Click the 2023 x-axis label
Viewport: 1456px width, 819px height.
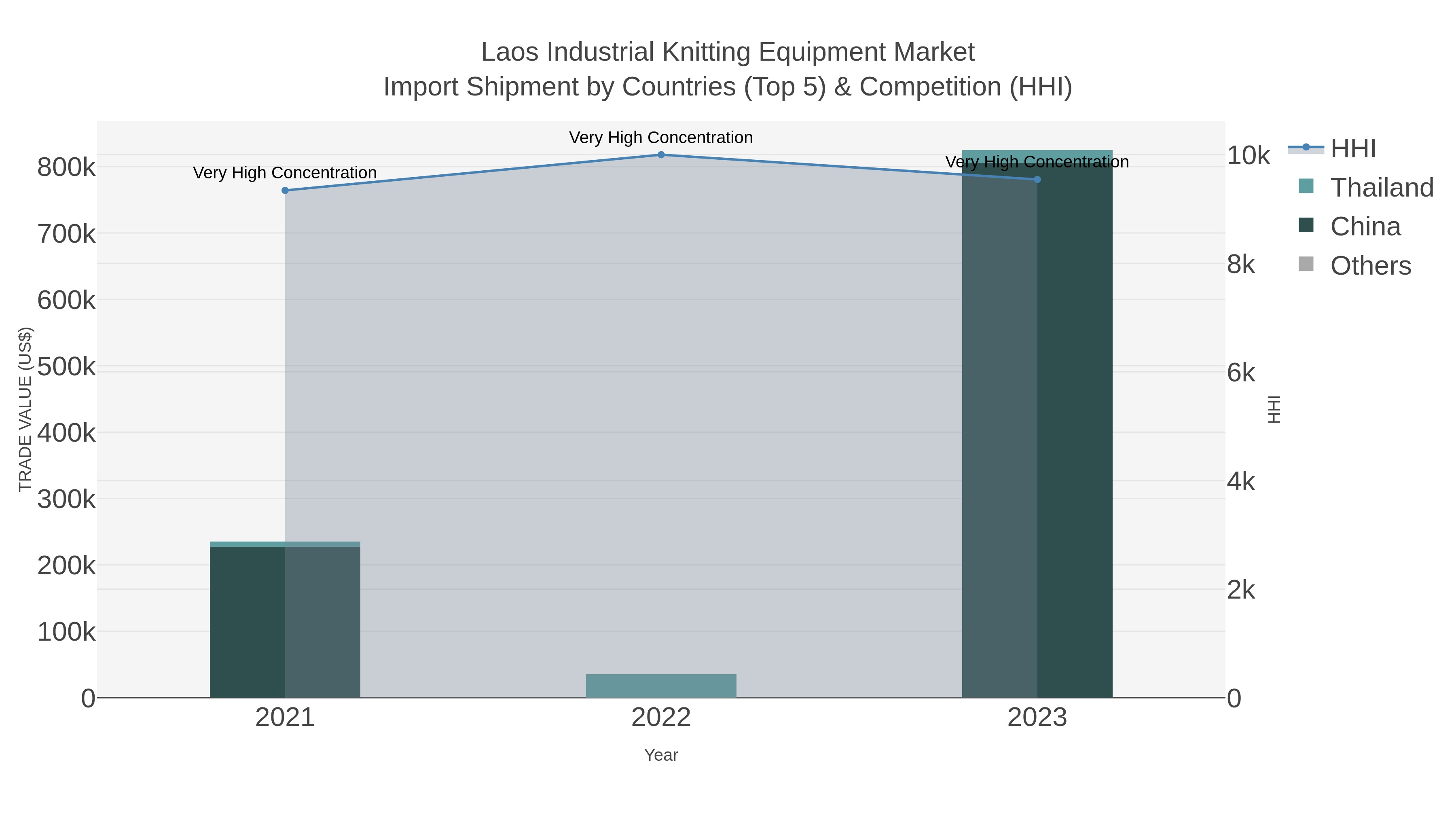(x=1037, y=718)
